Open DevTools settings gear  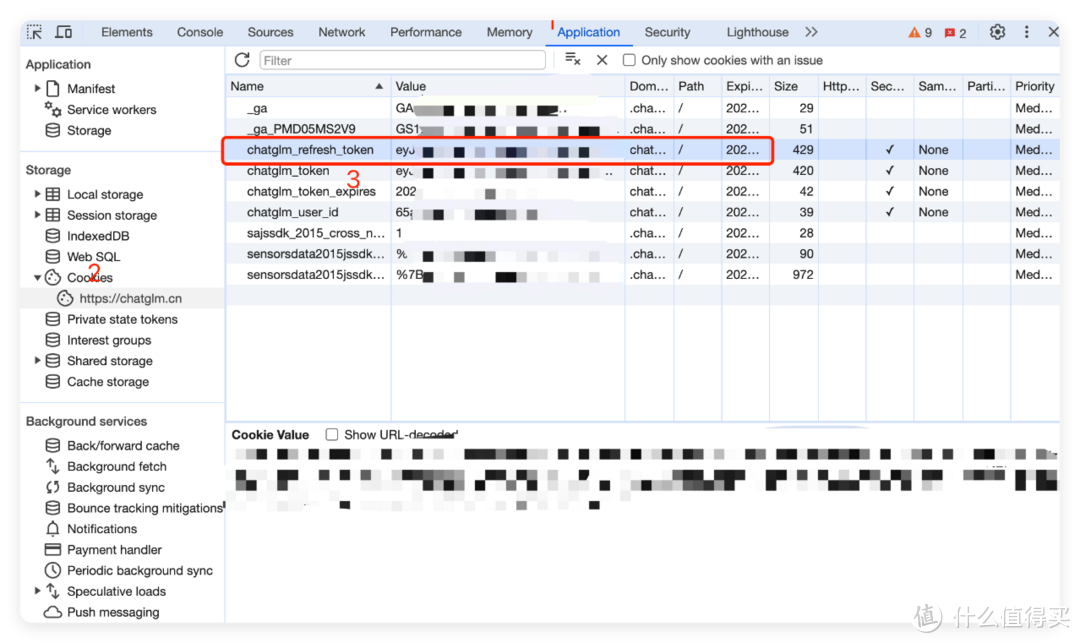tap(997, 32)
